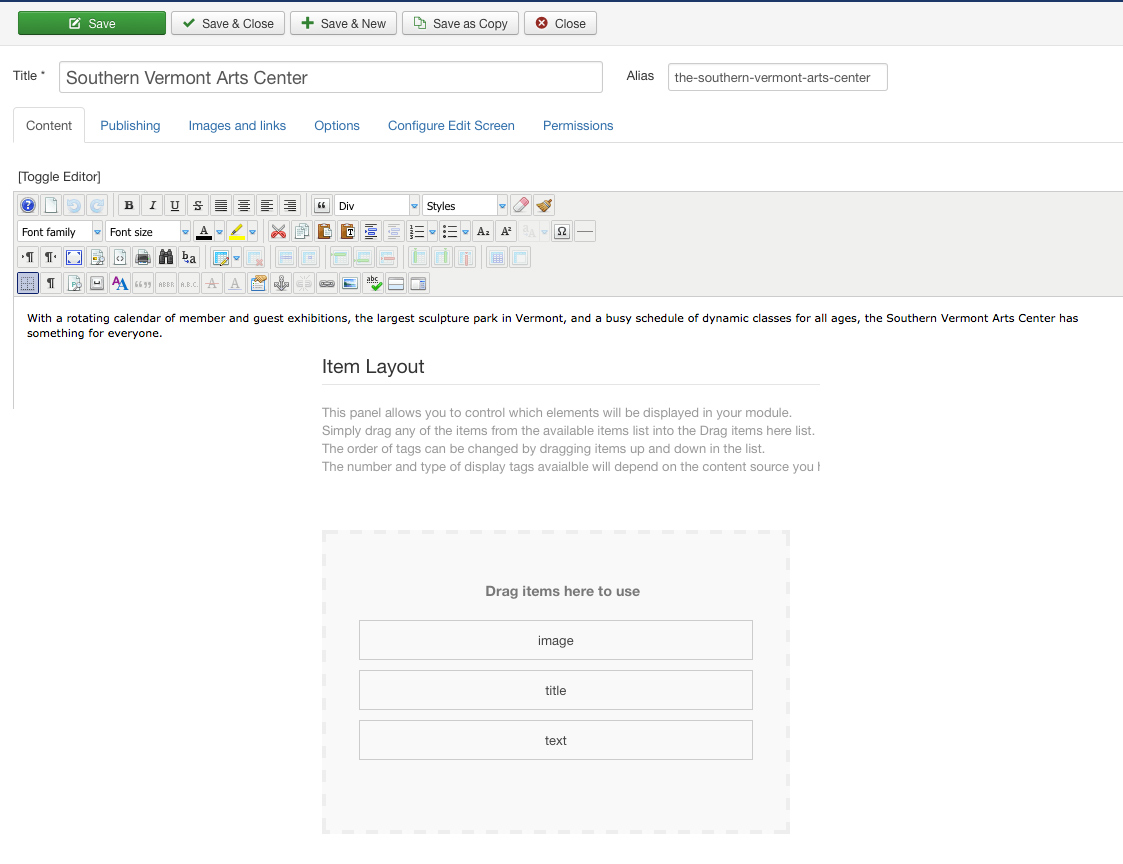Click the print icon
Image resolution: width=1123 pixels, height=864 pixels.
pyautogui.click(x=143, y=257)
